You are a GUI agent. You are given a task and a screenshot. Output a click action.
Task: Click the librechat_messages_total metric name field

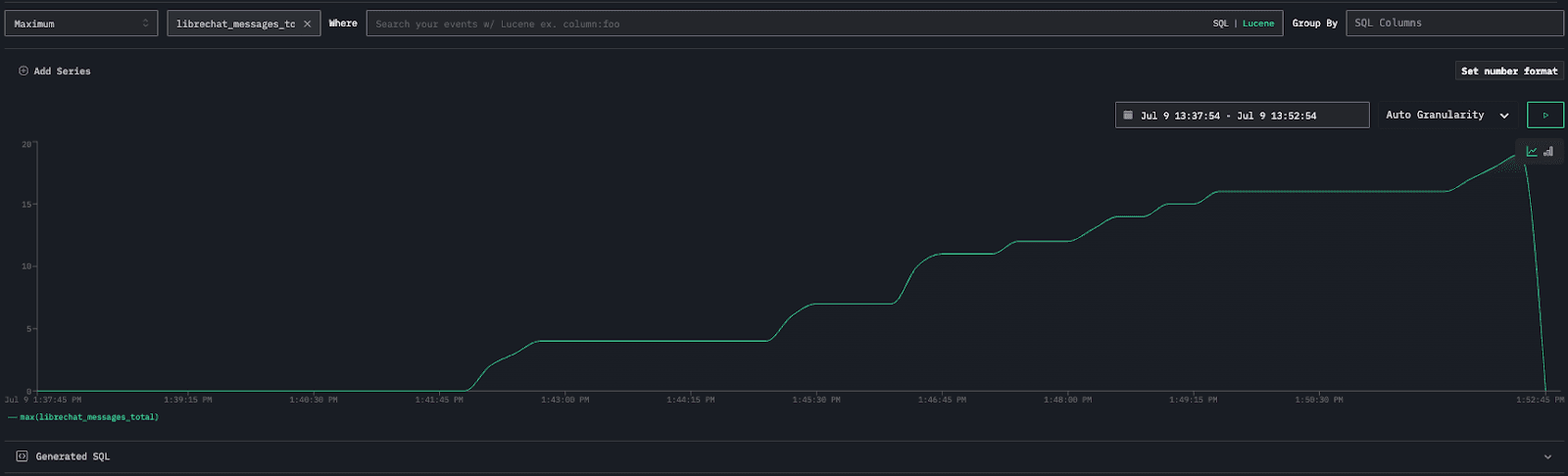click(235, 24)
